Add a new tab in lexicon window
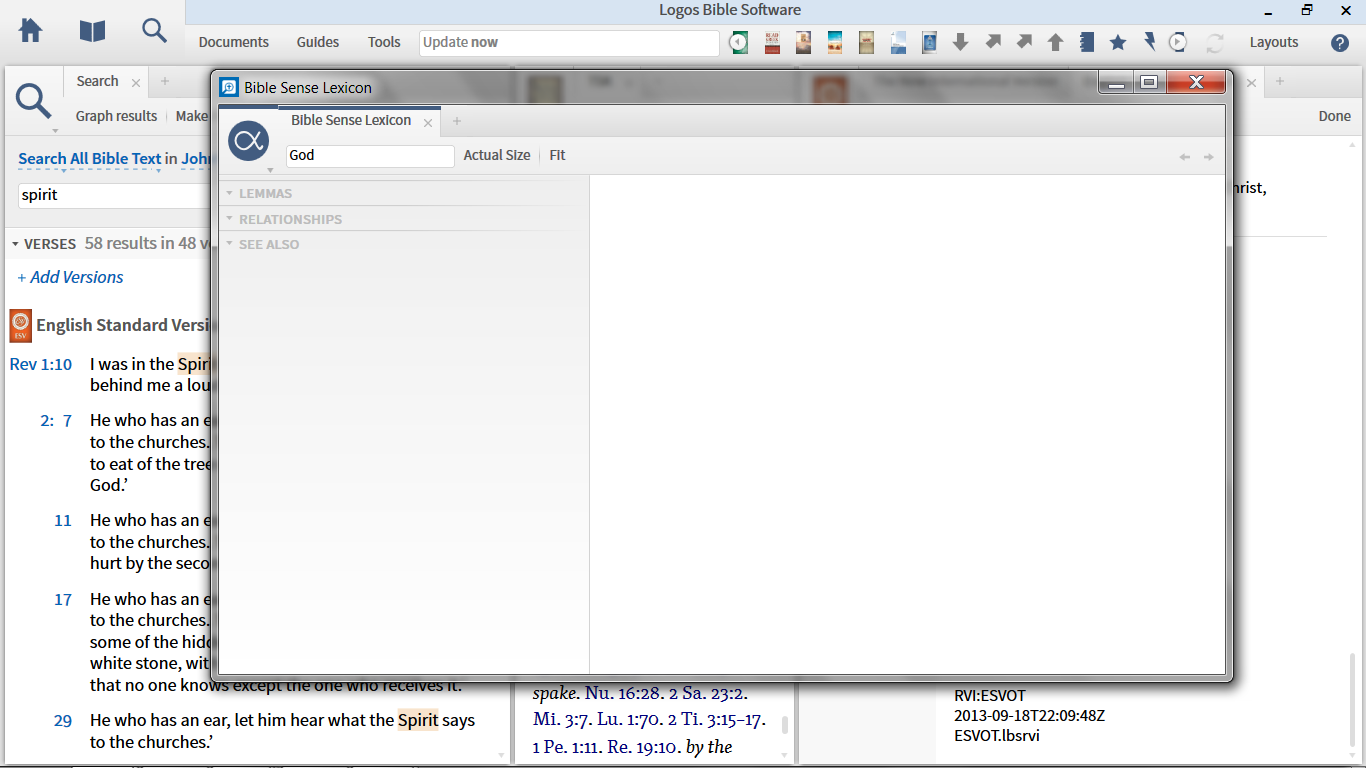The image size is (1366, 768). click(x=457, y=121)
